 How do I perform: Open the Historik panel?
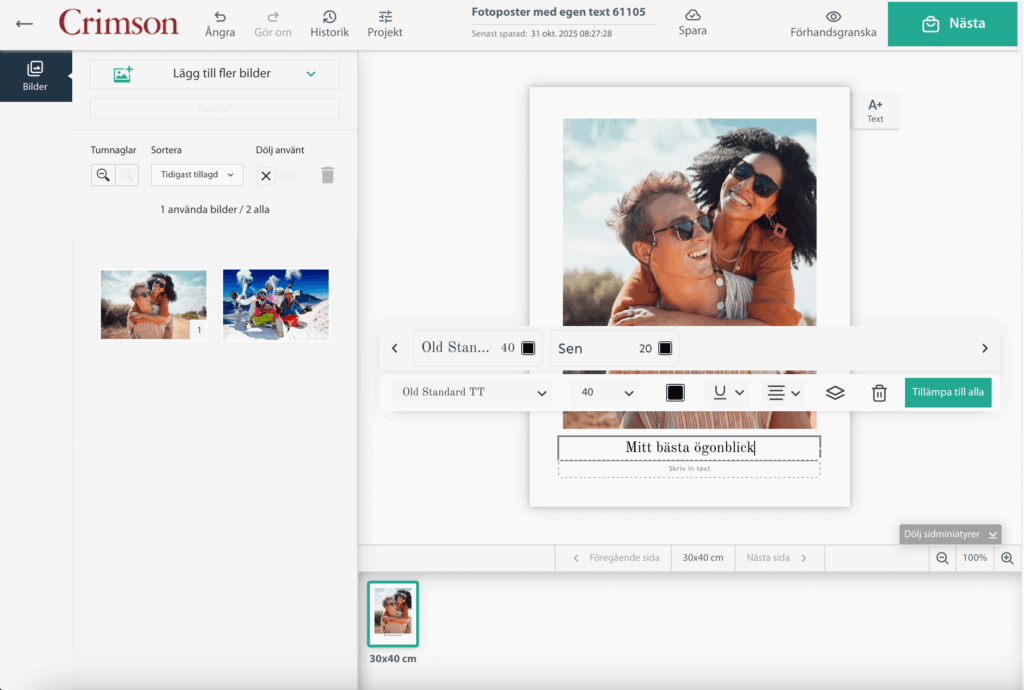pos(329,24)
